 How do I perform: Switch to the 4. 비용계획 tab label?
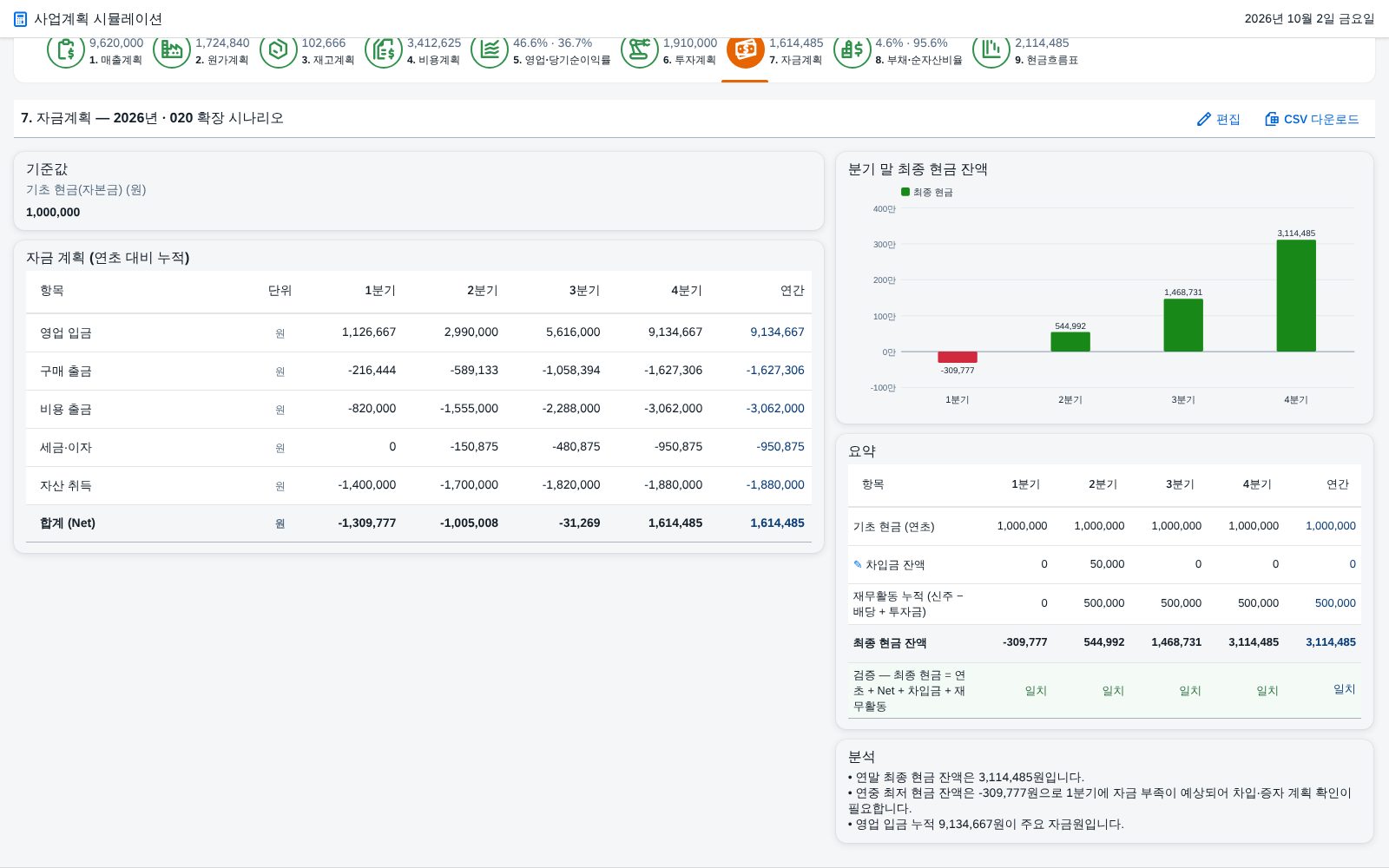tap(433, 60)
